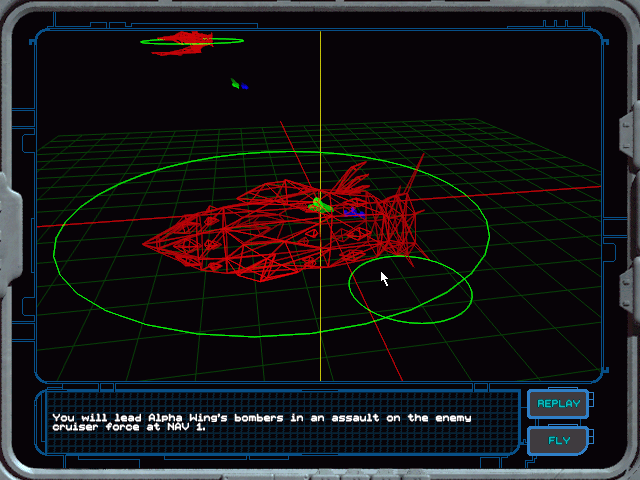Click the FLY button to launch
This screenshot has width=640, height=480.
coord(558,440)
